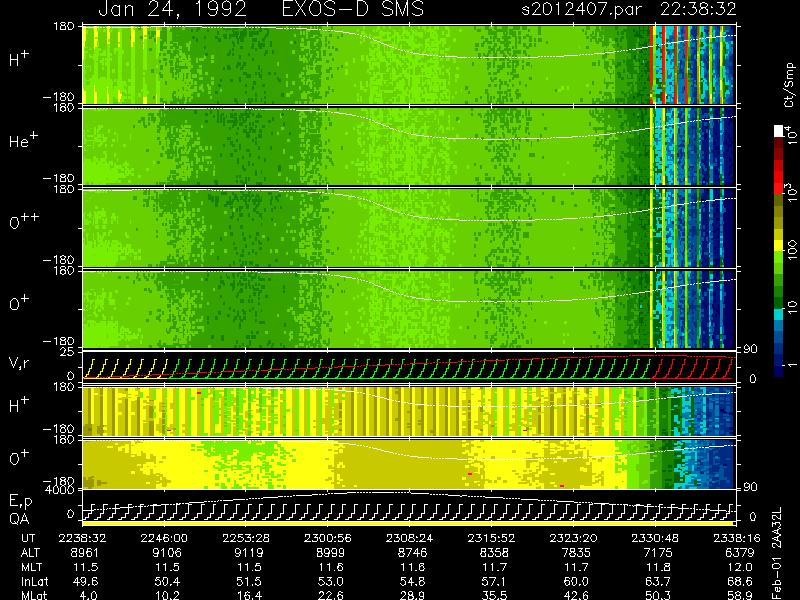Click the 'ALT' row header
The image size is (800, 600).
tap(31, 553)
